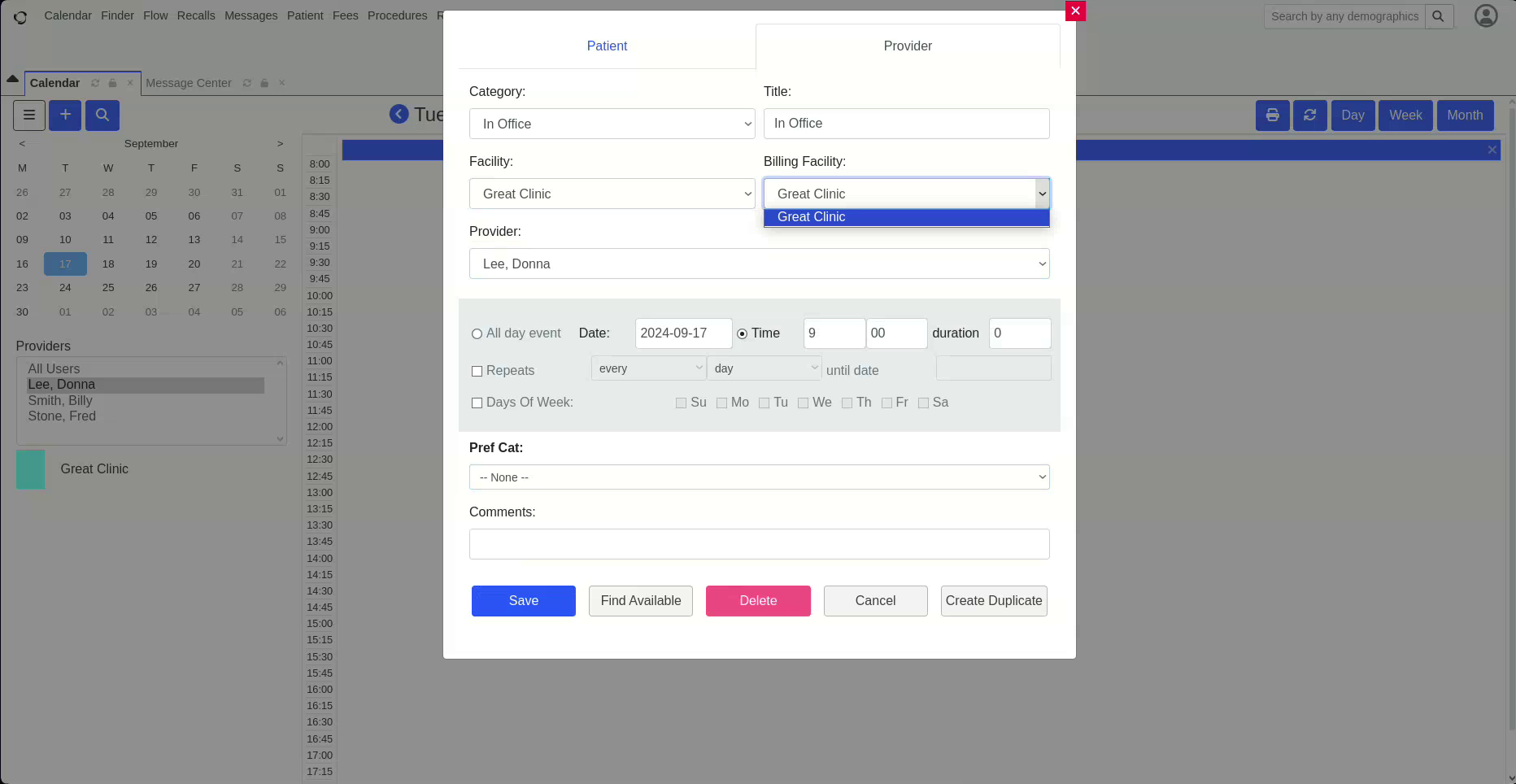1516x784 pixels.
Task: Click the hamburger menu icon in calendar toolbar
Action: click(28, 115)
